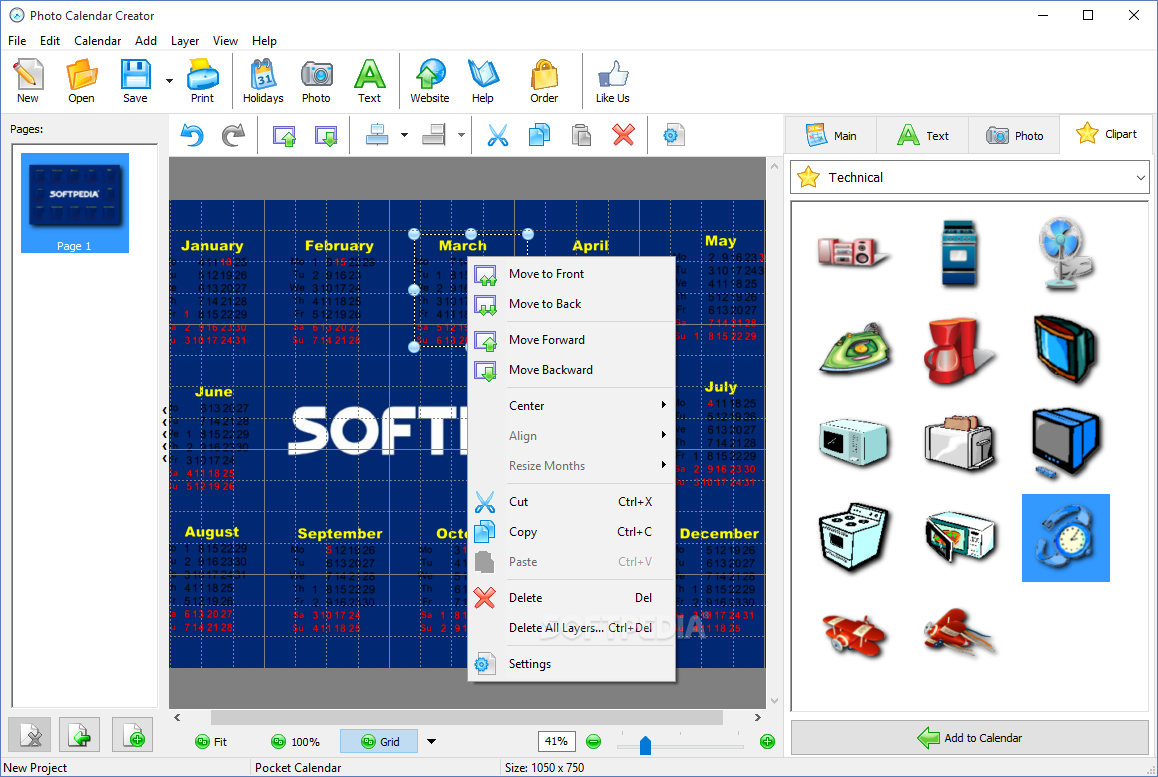Screen dimensions: 1158x777
Task: Move layer backward using the editor toolbar icon
Action: click(326, 135)
